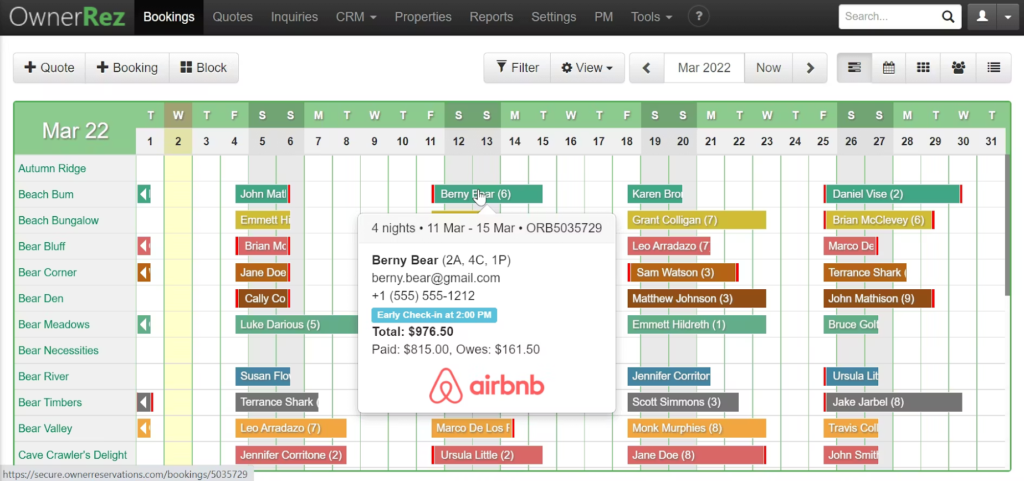
Task: Click the search magnifier icon
Action: point(947,17)
